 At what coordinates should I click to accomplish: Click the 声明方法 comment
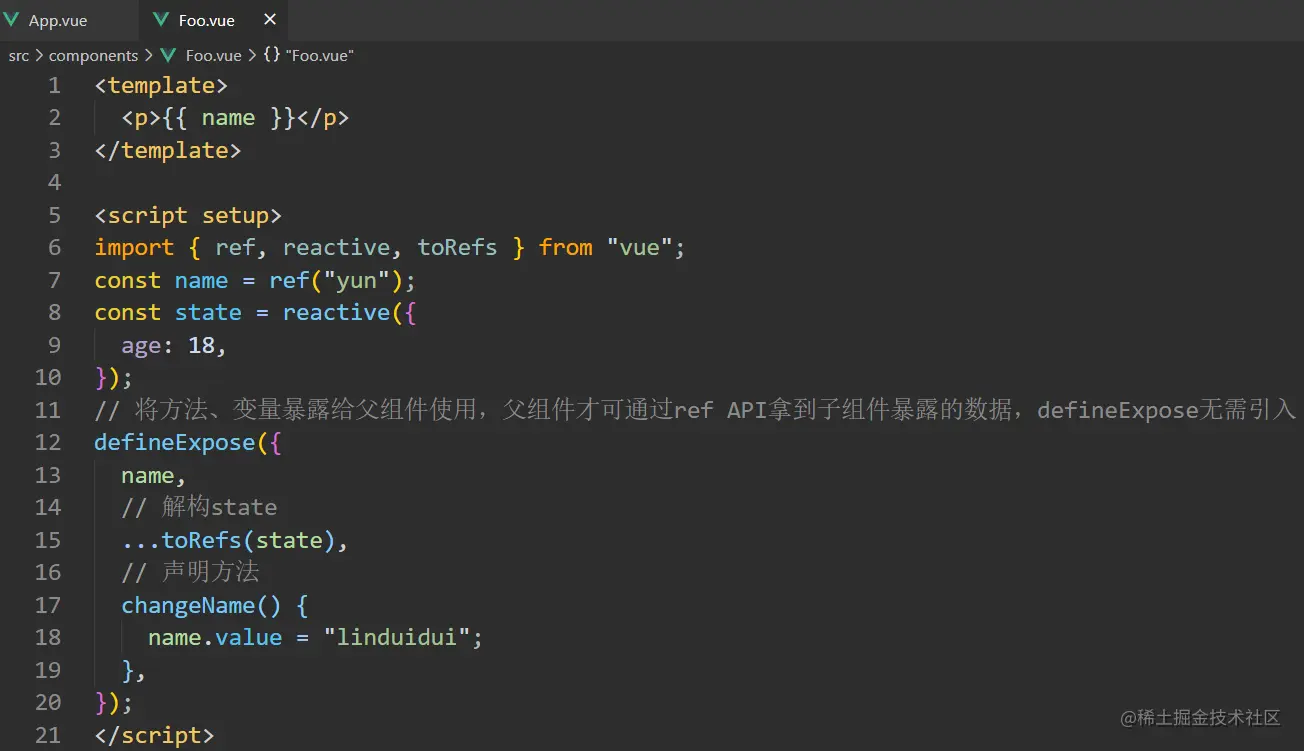190,572
